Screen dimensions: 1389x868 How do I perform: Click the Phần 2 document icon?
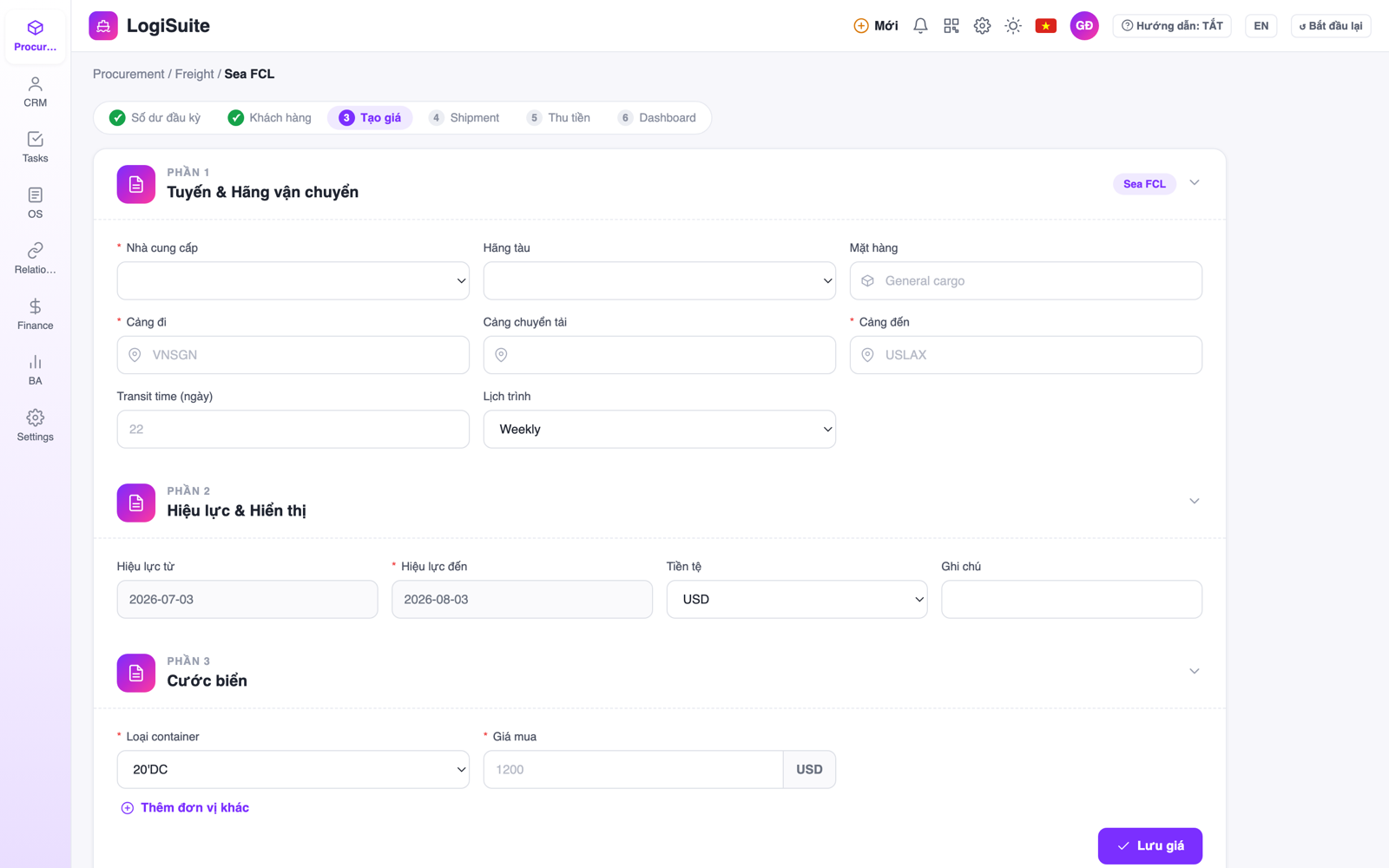[x=136, y=503]
